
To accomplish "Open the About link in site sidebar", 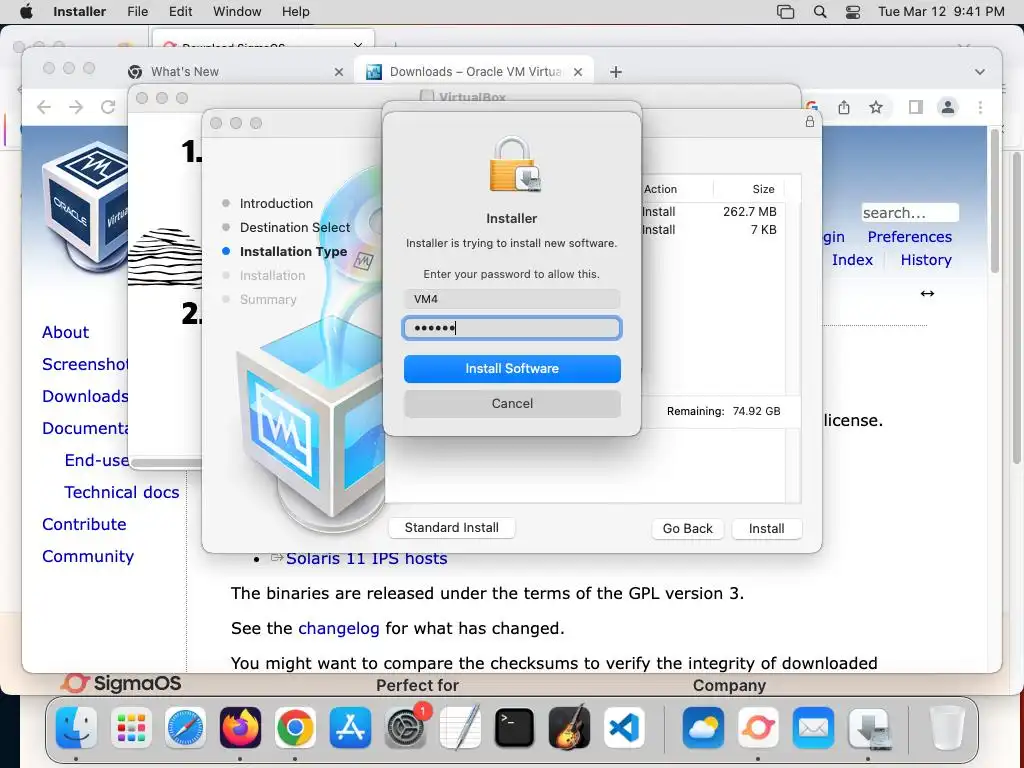I will coord(65,332).
